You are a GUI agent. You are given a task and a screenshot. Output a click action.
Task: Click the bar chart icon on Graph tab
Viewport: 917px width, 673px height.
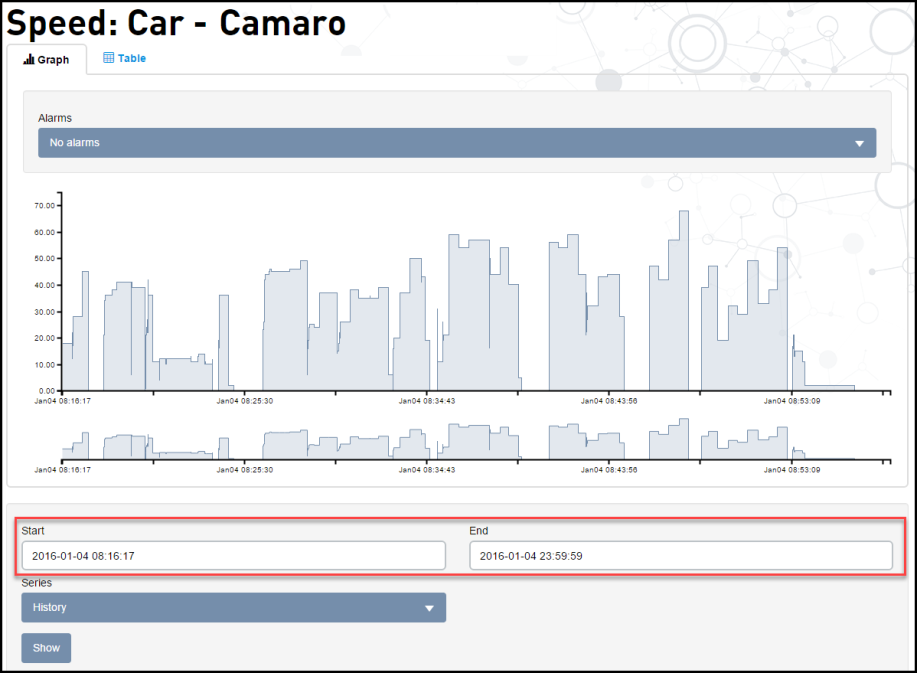tap(29, 60)
